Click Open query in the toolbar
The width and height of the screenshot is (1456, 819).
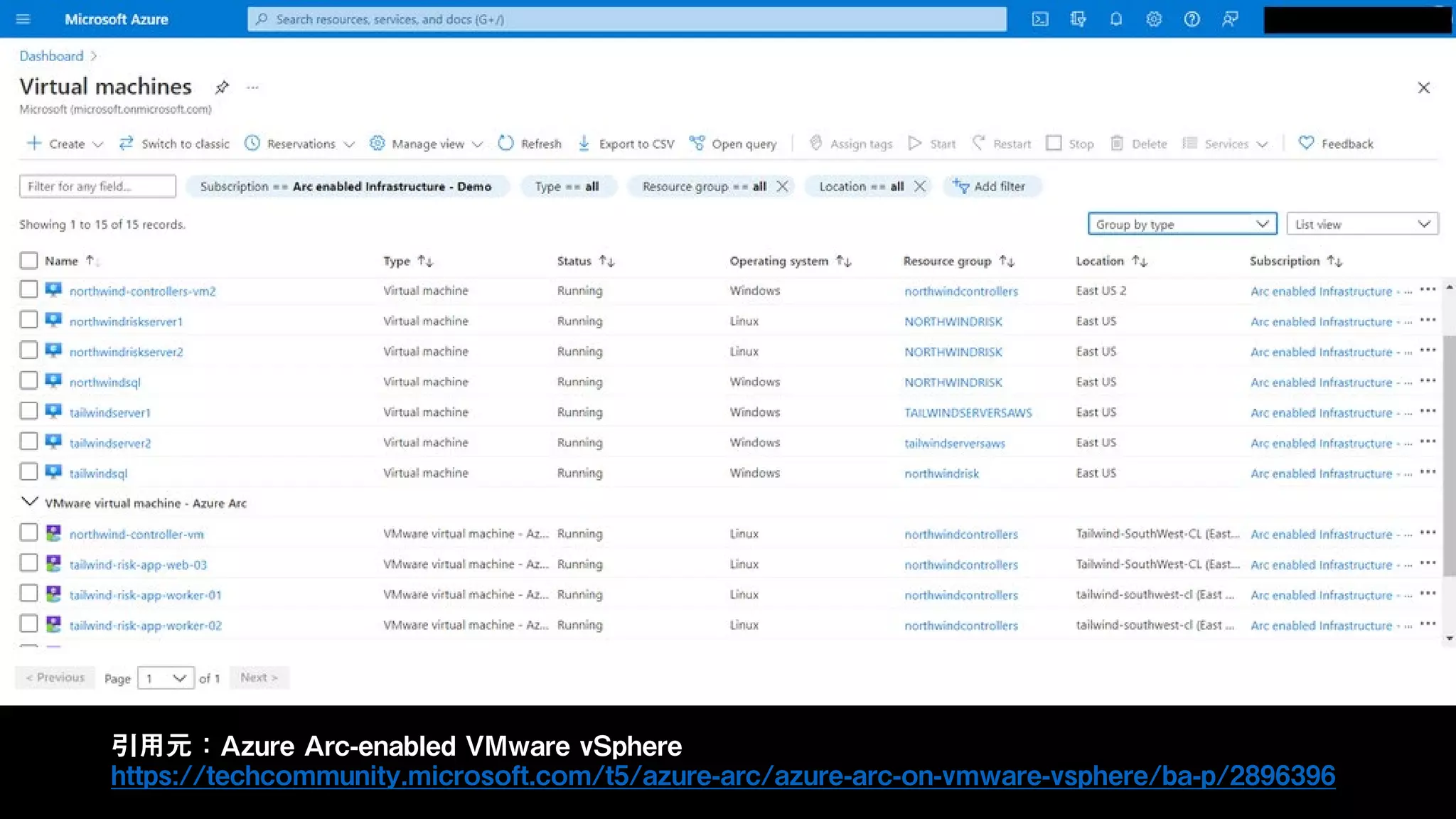(733, 144)
